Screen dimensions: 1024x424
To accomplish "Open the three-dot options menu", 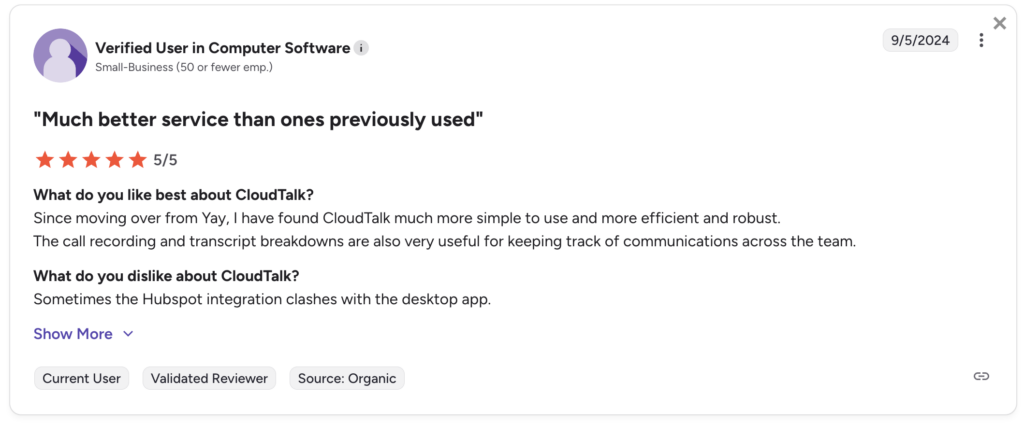I will tap(981, 40).
